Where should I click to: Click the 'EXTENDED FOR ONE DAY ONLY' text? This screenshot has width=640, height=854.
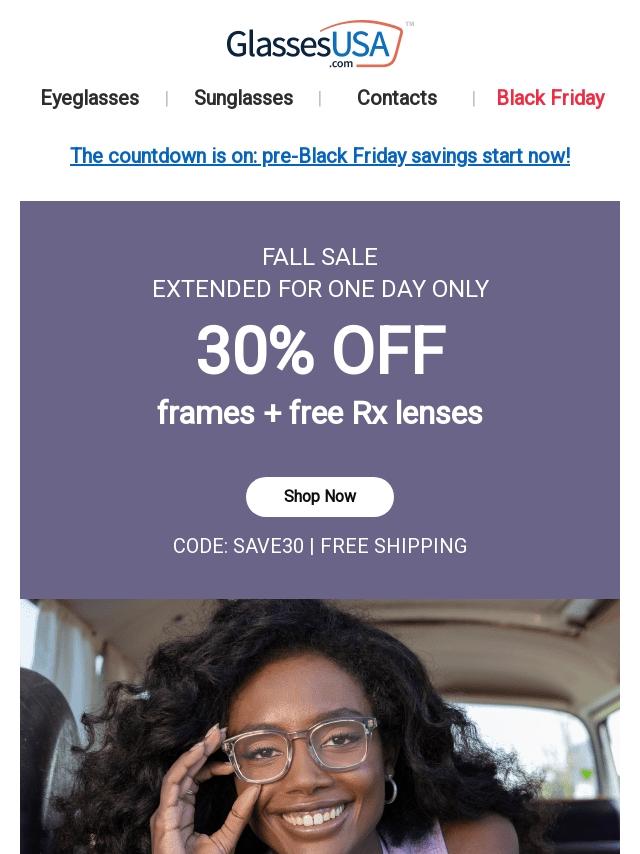(320, 289)
